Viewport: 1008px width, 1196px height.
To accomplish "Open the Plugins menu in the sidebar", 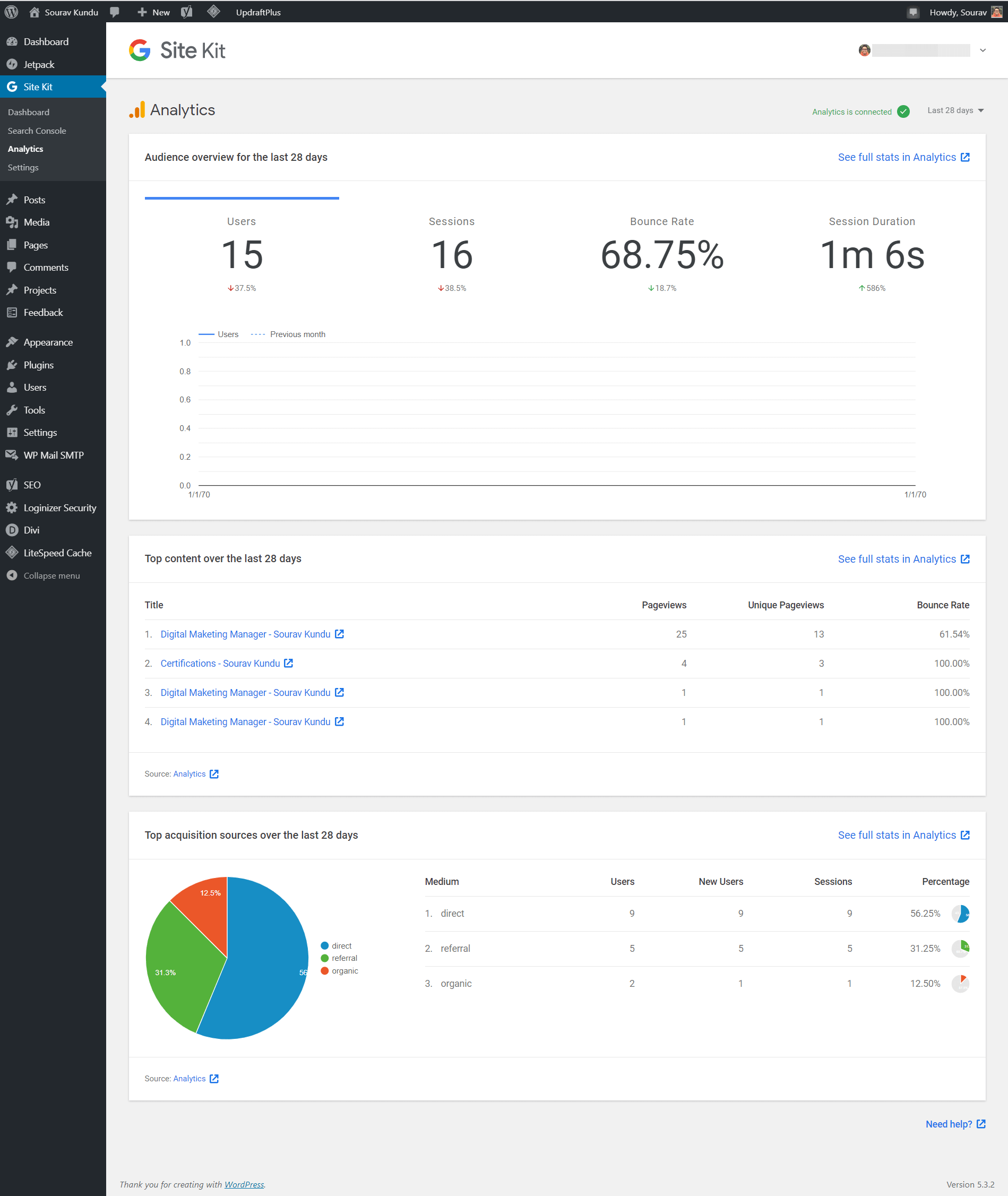I will tap(38, 365).
